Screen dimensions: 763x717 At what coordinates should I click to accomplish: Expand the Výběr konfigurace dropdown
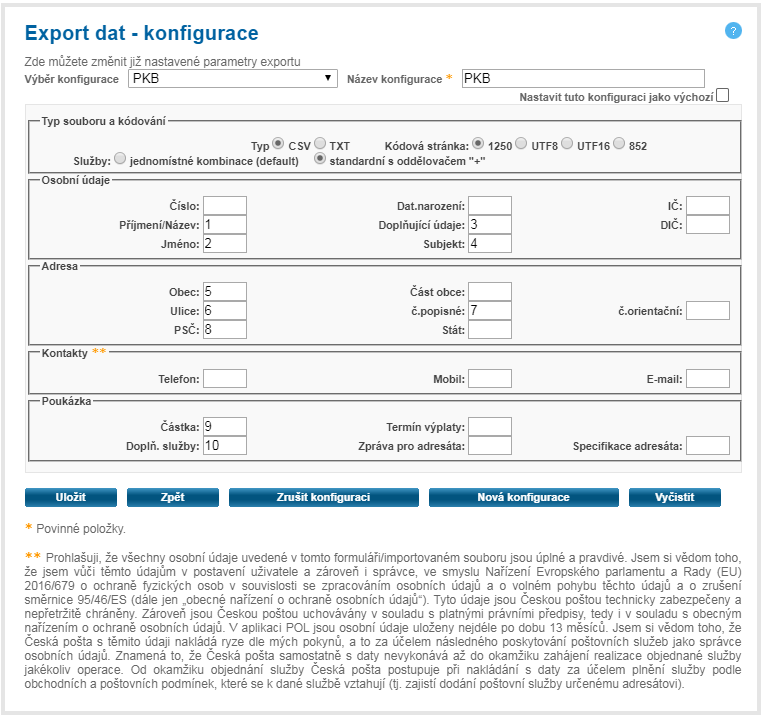[x=232, y=79]
